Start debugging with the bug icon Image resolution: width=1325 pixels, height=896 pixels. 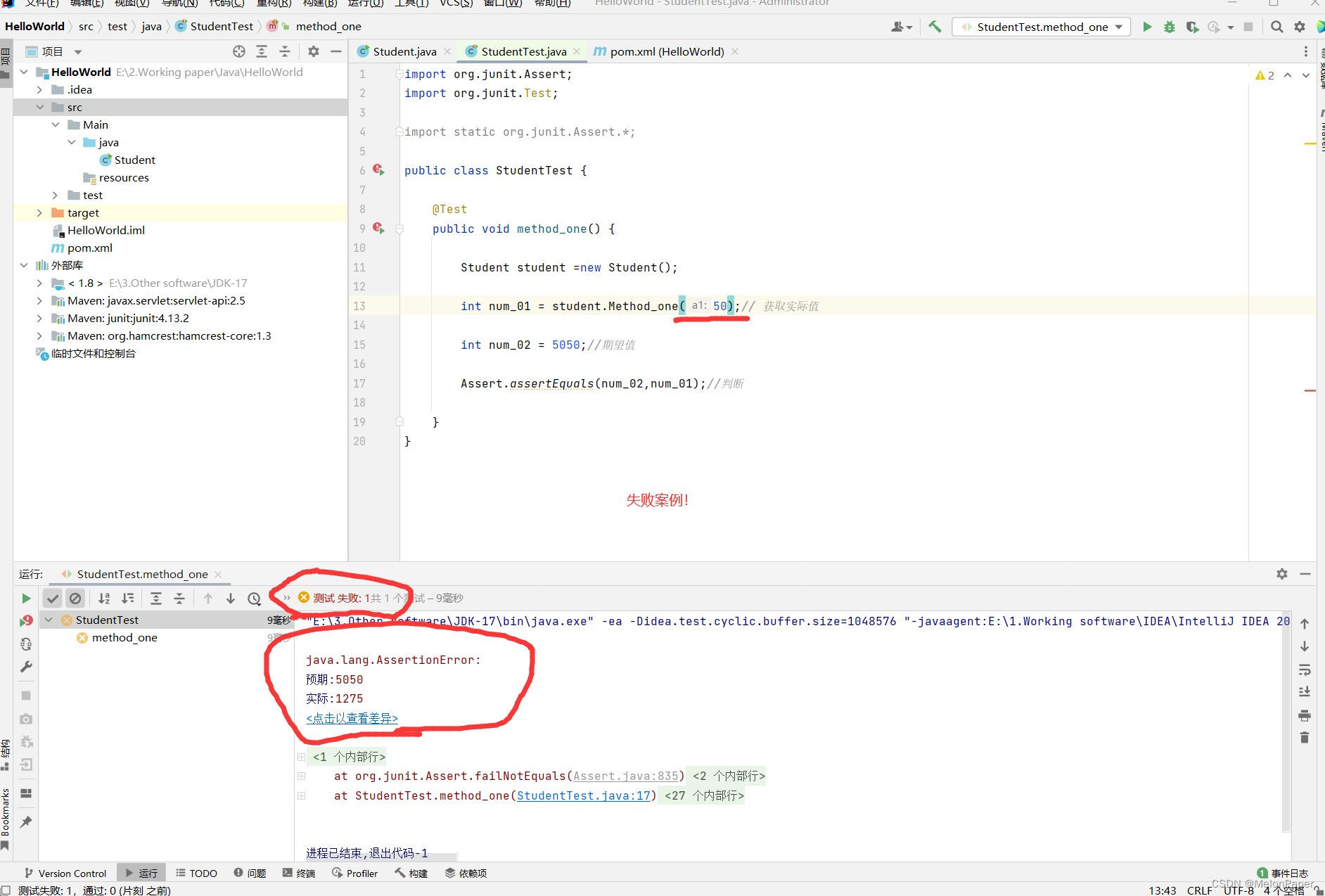coord(1170,27)
